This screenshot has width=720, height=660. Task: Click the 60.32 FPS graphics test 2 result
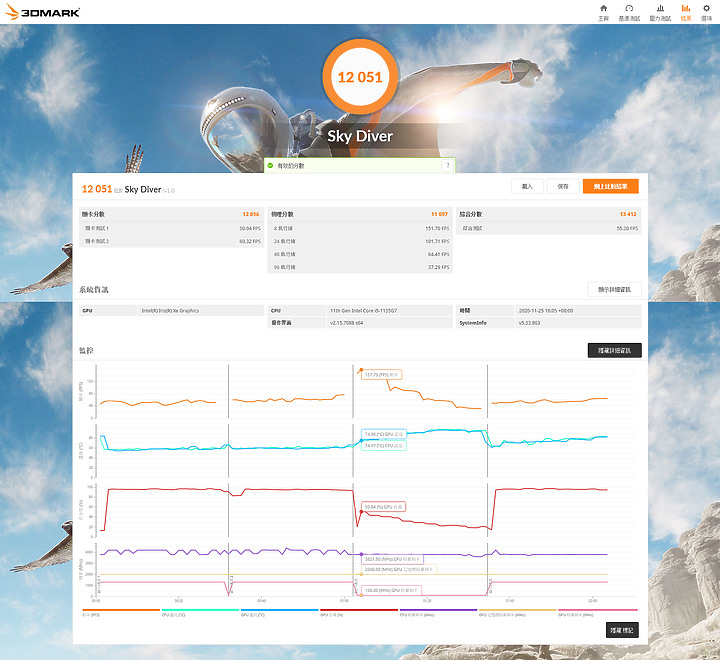tap(250, 241)
